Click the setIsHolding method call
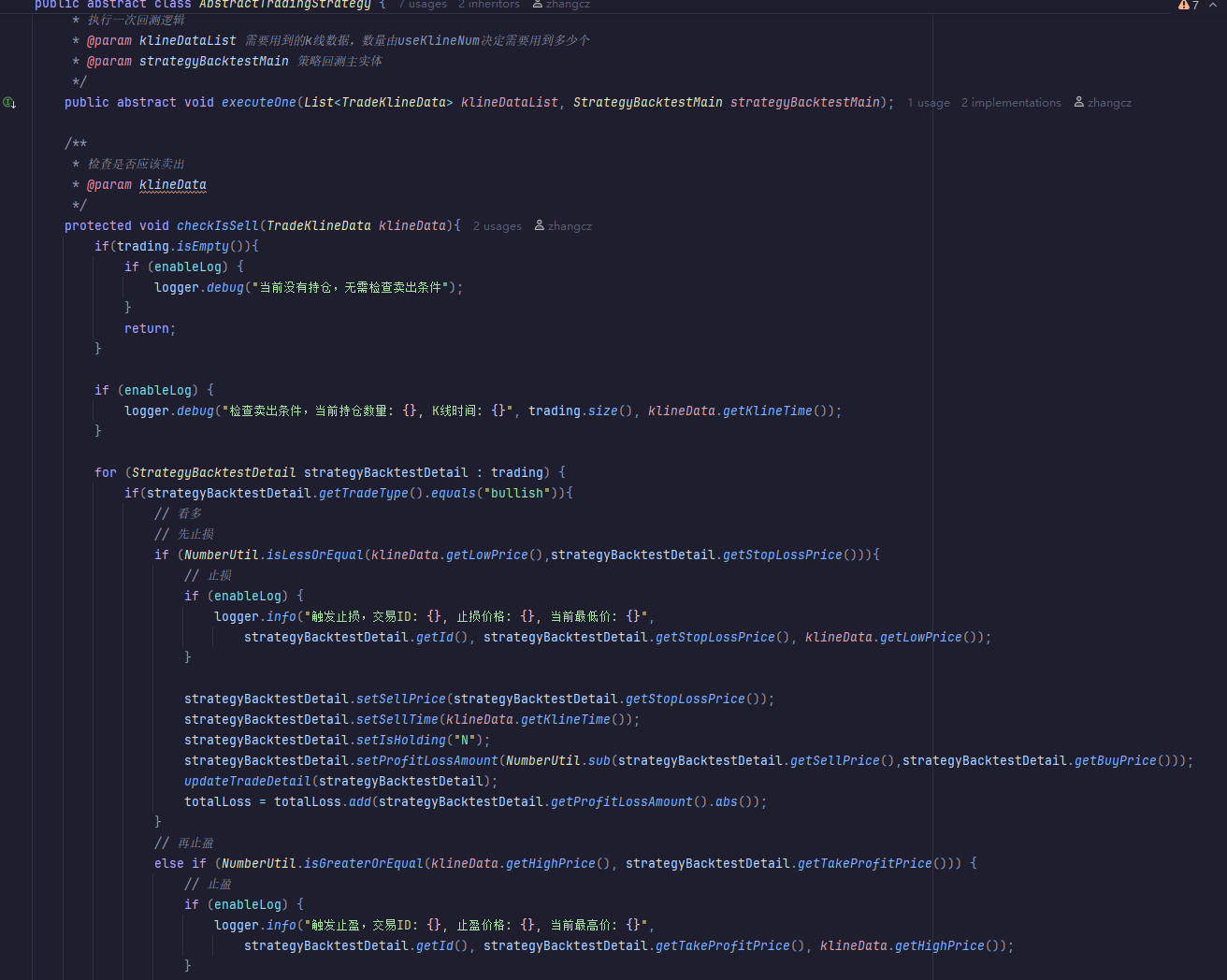The width and height of the screenshot is (1227, 980). pyautogui.click(x=401, y=741)
